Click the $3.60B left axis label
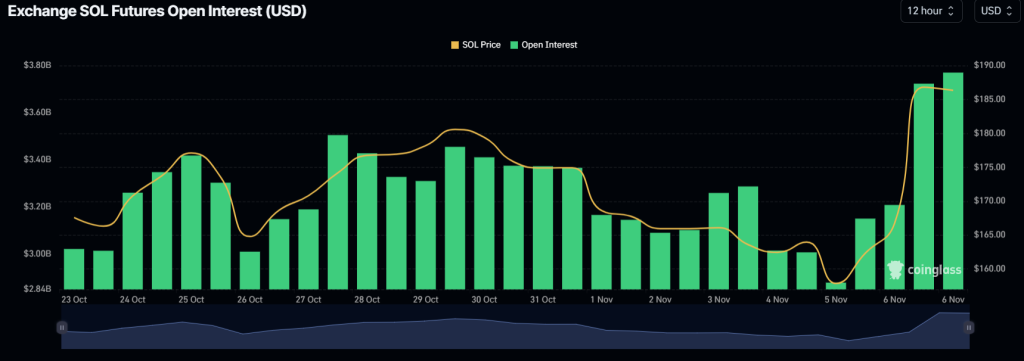Screen dimensions: 1024x361 pyautogui.click(x=37, y=112)
